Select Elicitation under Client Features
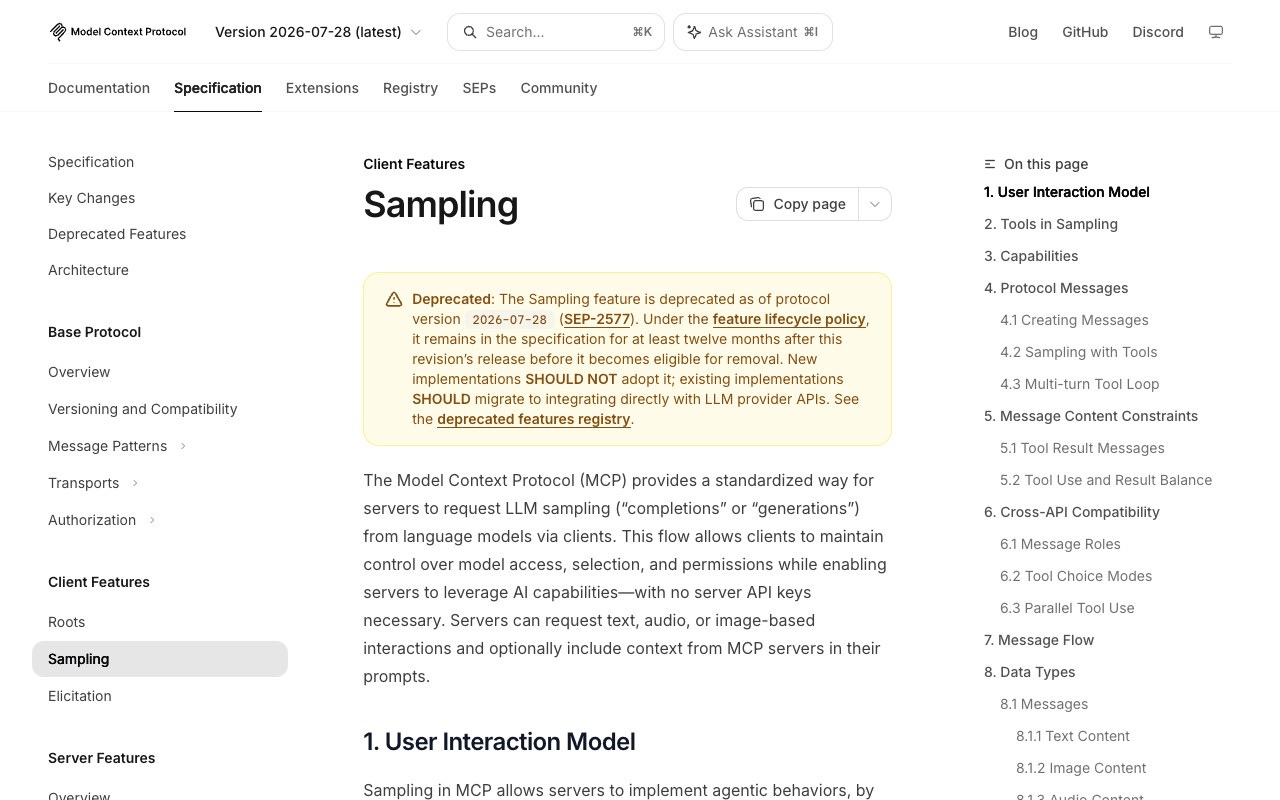The image size is (1280, 800). (80, 696)
